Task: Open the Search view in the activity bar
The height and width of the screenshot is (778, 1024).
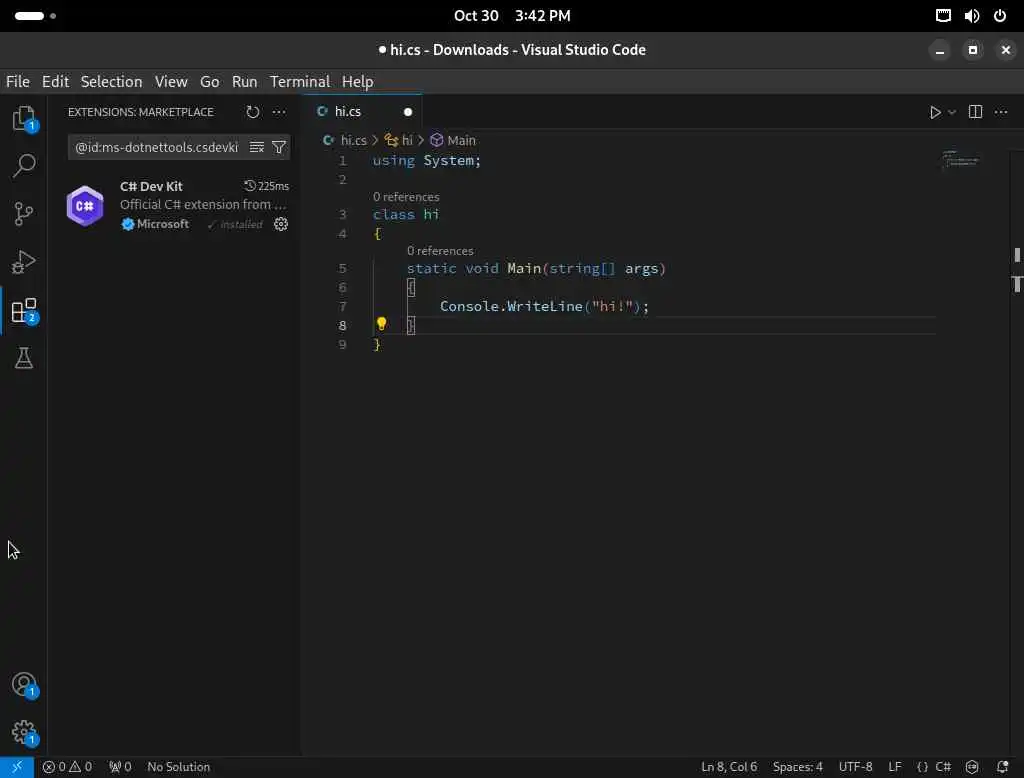Action: pyautogui.click(x=24, y=165)
